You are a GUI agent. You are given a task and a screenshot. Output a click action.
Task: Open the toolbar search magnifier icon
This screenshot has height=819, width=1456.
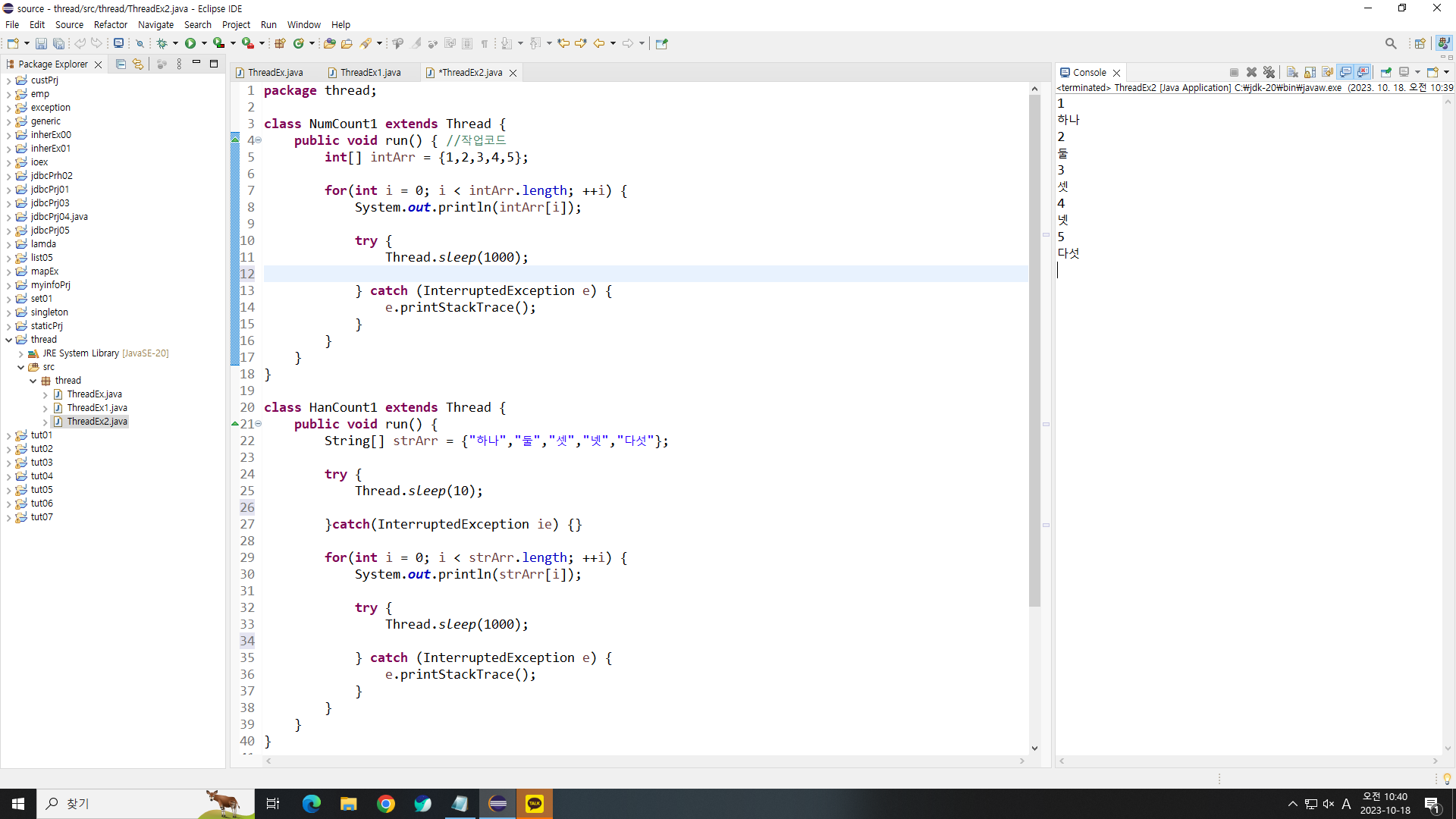[1390, 43]
